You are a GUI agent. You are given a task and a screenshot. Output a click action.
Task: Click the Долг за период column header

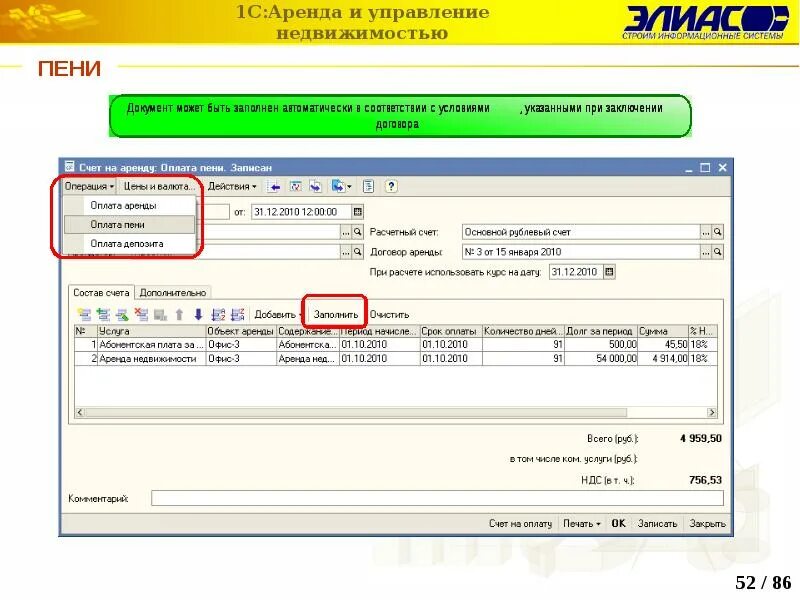[x=601, y=331]
